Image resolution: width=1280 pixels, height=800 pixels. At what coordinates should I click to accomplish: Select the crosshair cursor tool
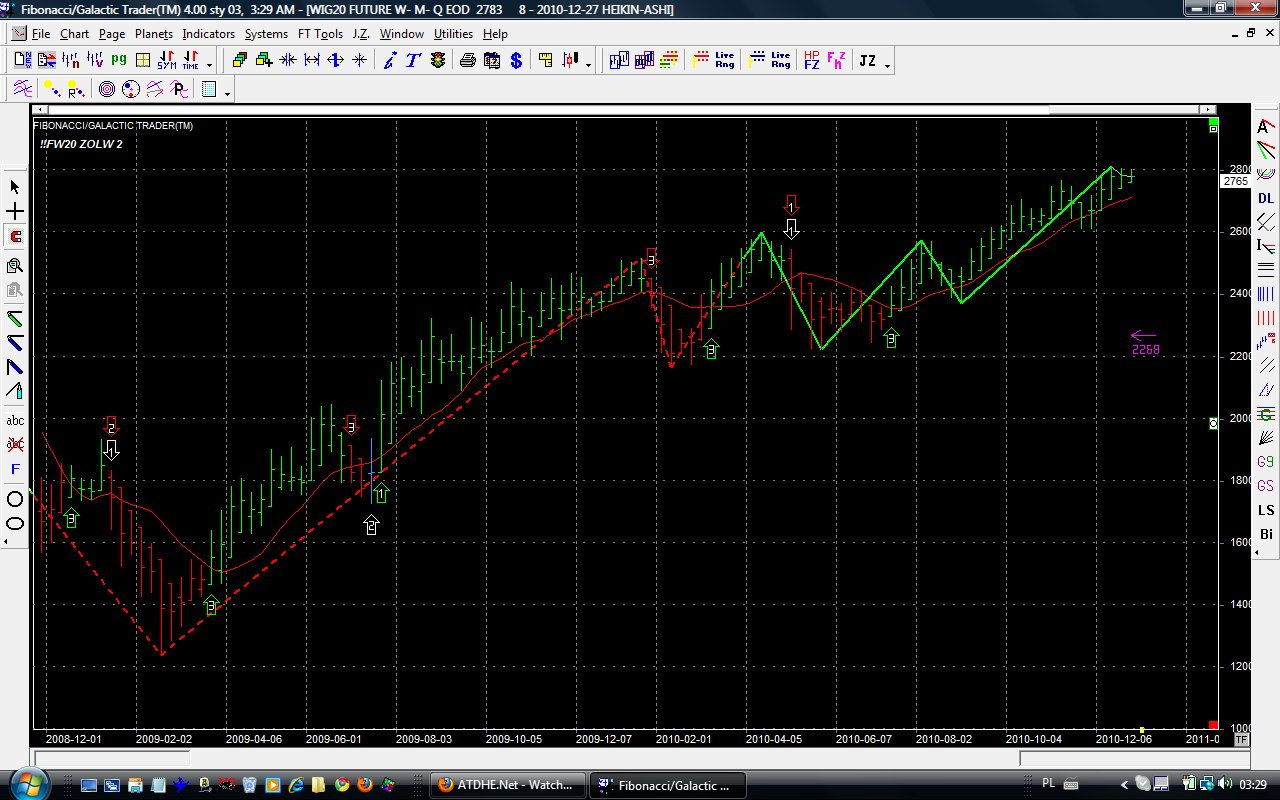(x=15, y=212)
